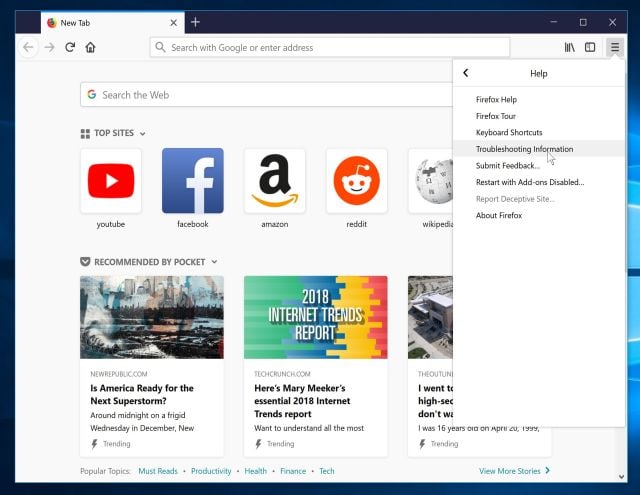Open the YouTube top site tile
Image resolution: width=640 pixels, height=495 pixels.
point(111,181)
